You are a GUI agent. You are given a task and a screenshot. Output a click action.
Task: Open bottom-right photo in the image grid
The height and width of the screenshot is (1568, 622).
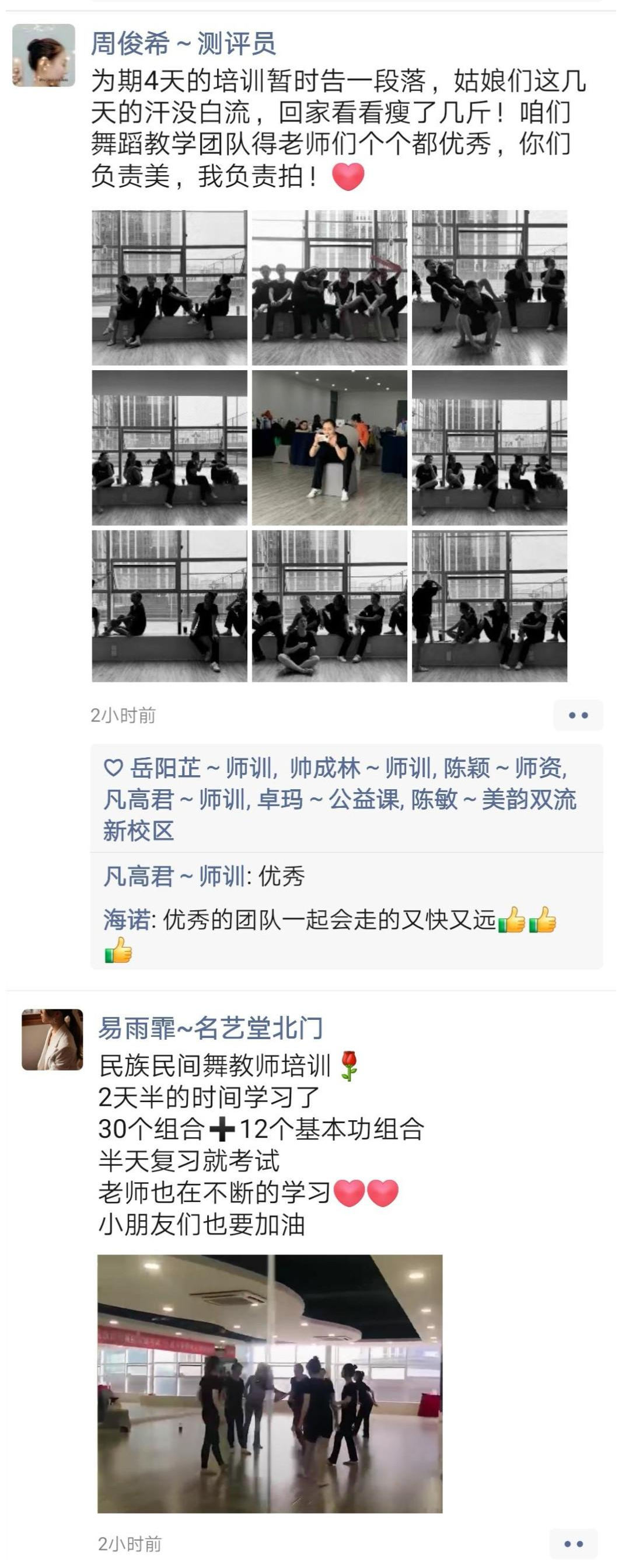(x=490, y=607)
